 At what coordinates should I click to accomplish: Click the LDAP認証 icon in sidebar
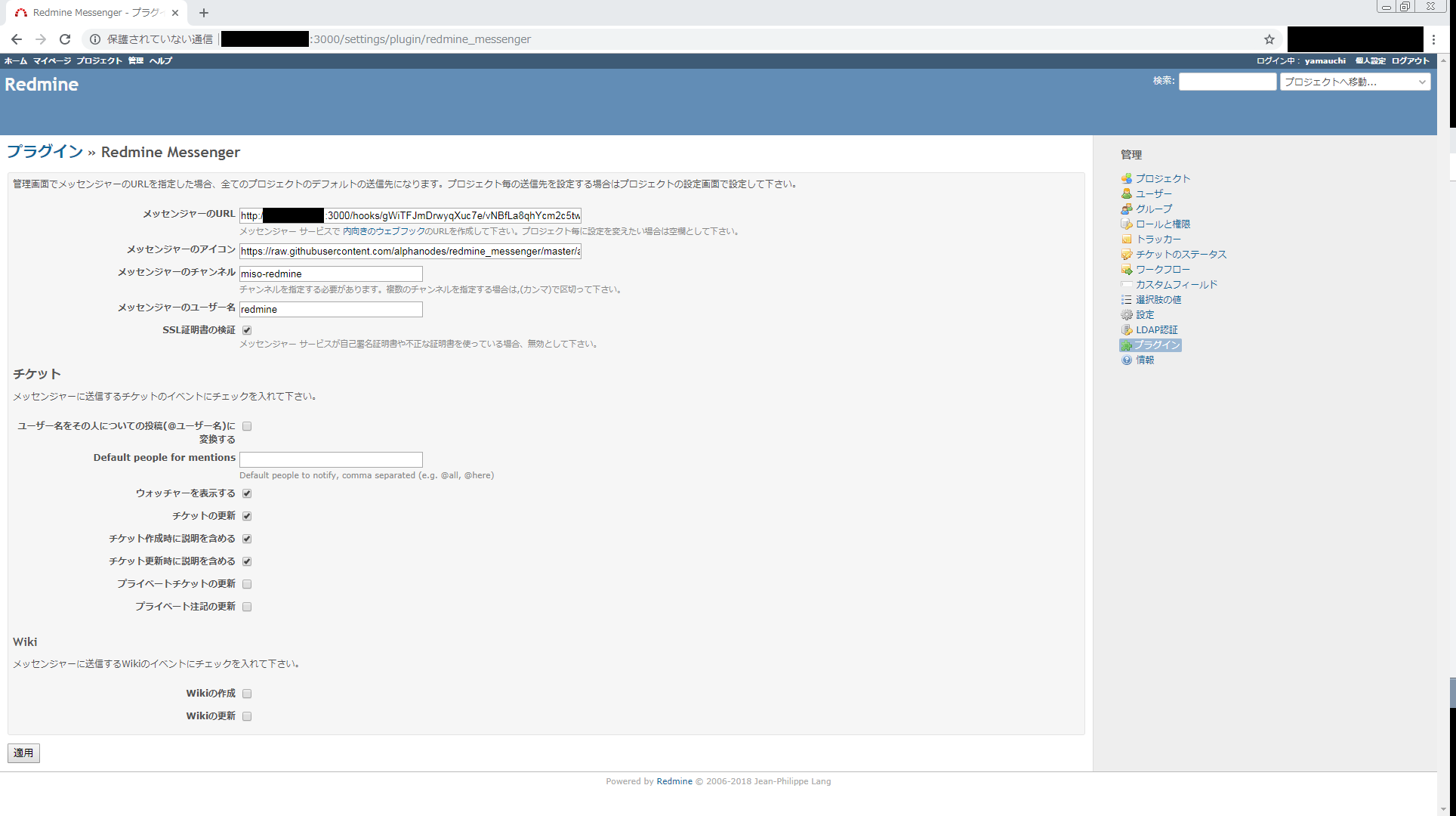(1126, 330)
